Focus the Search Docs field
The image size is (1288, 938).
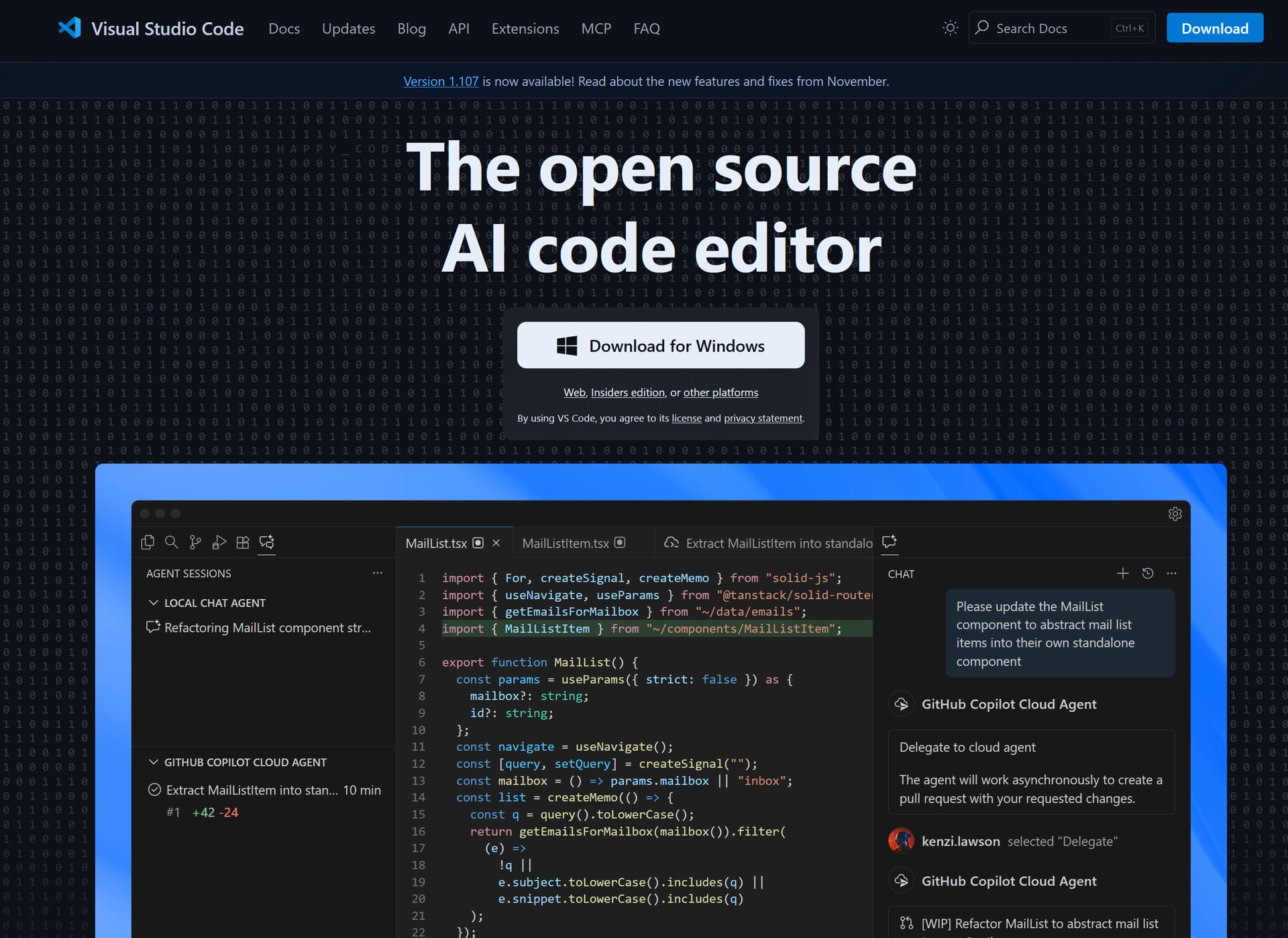(1061, 28)
